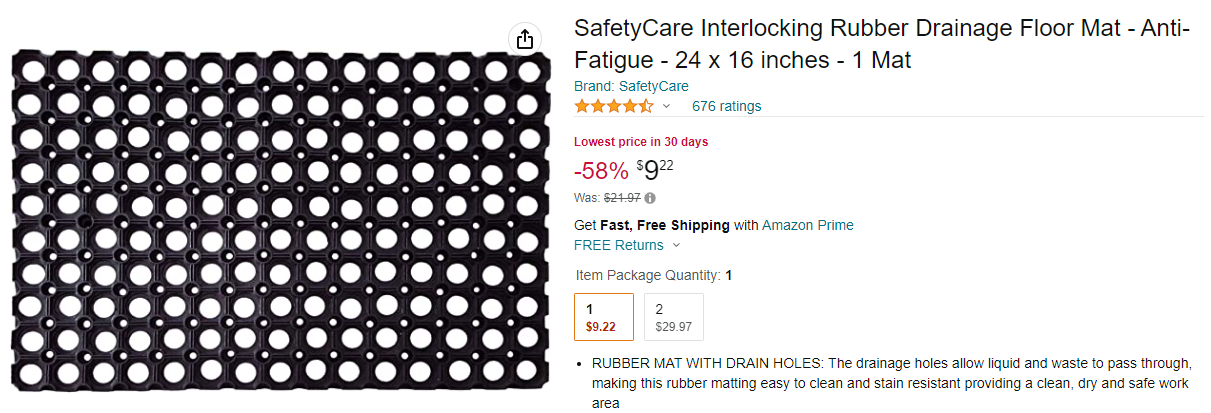Click the product title text

coord(881,44)
